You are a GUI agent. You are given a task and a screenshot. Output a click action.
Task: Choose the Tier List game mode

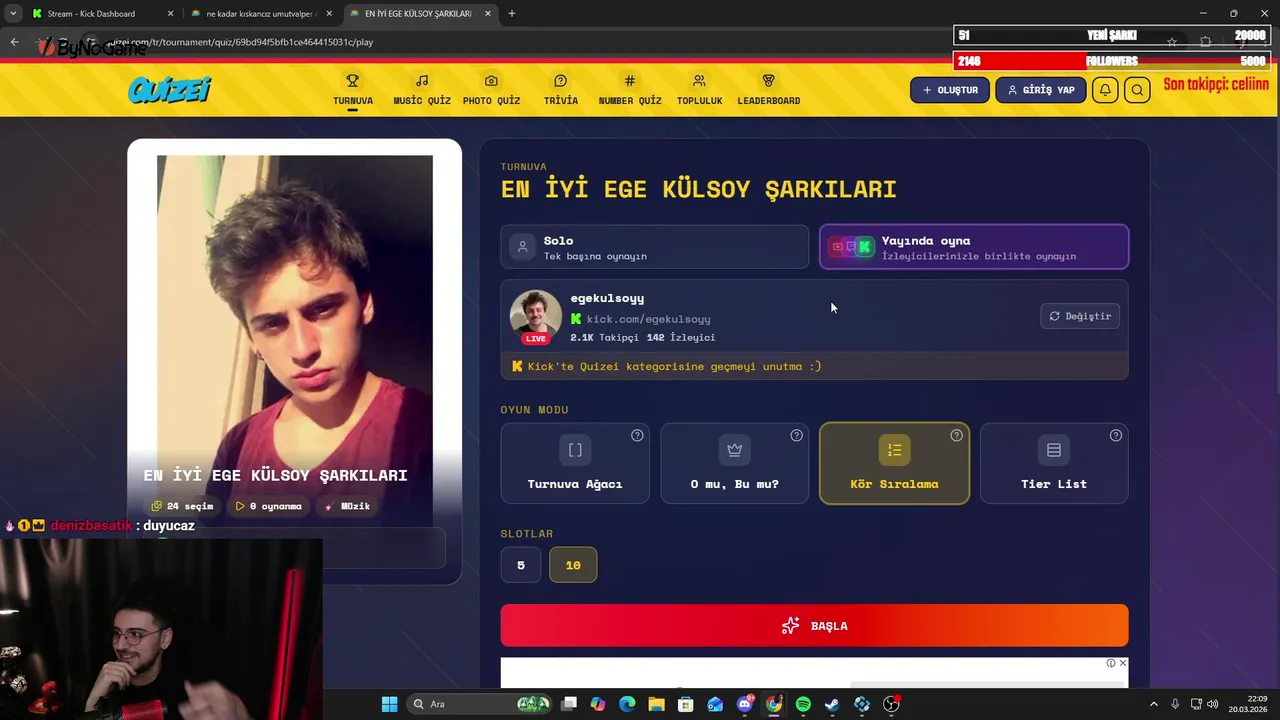pos(1054,463)
